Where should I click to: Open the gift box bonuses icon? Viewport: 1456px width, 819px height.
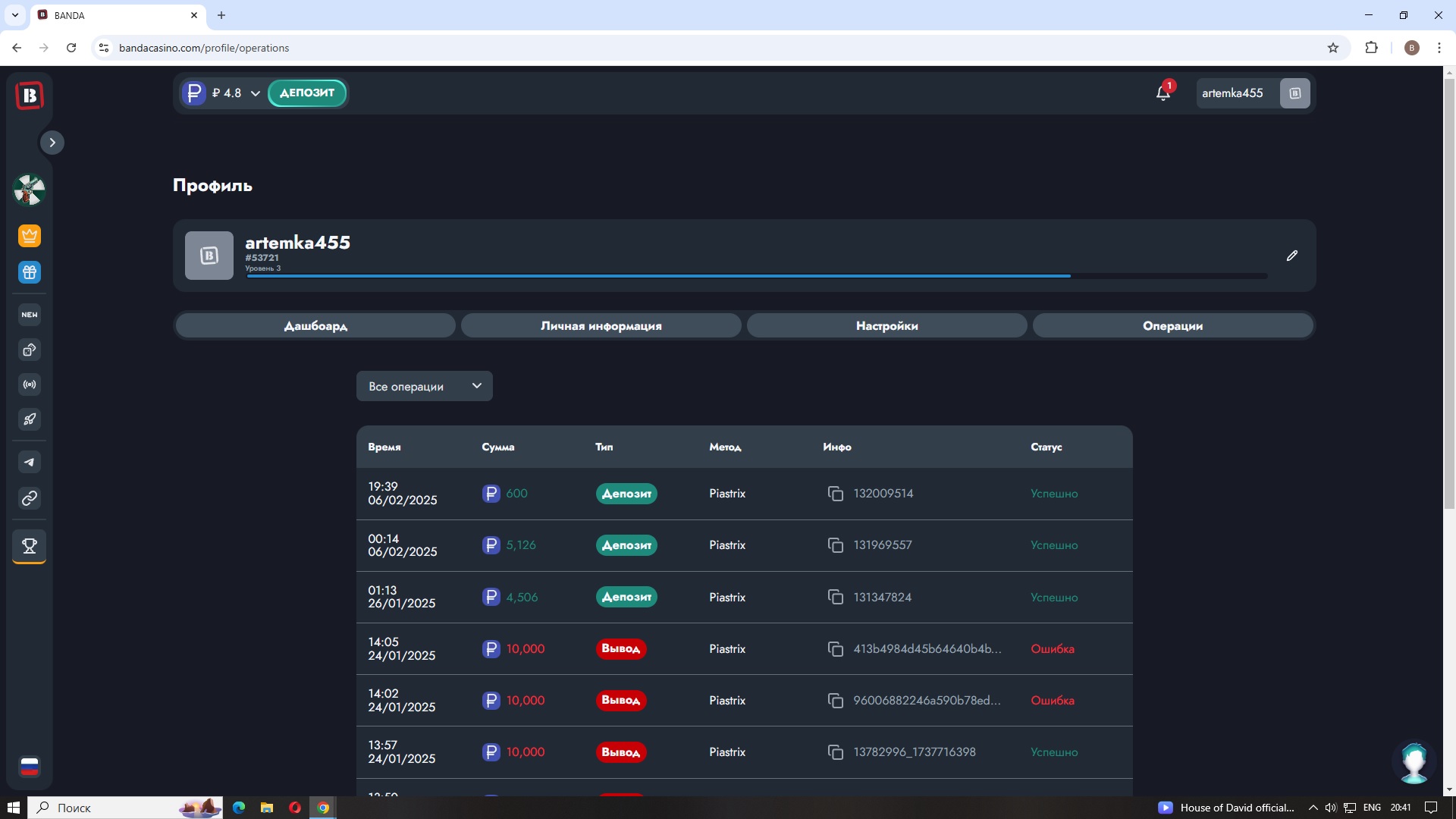[30, 272]
